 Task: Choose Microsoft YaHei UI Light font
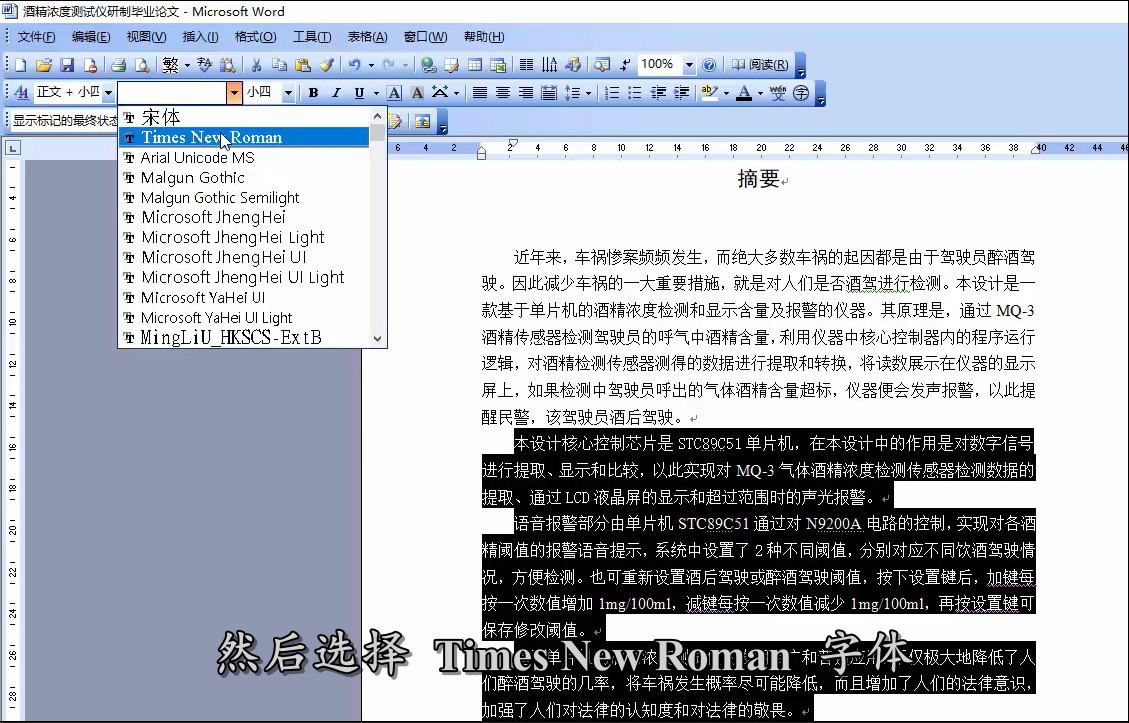[x=243, y=318]
